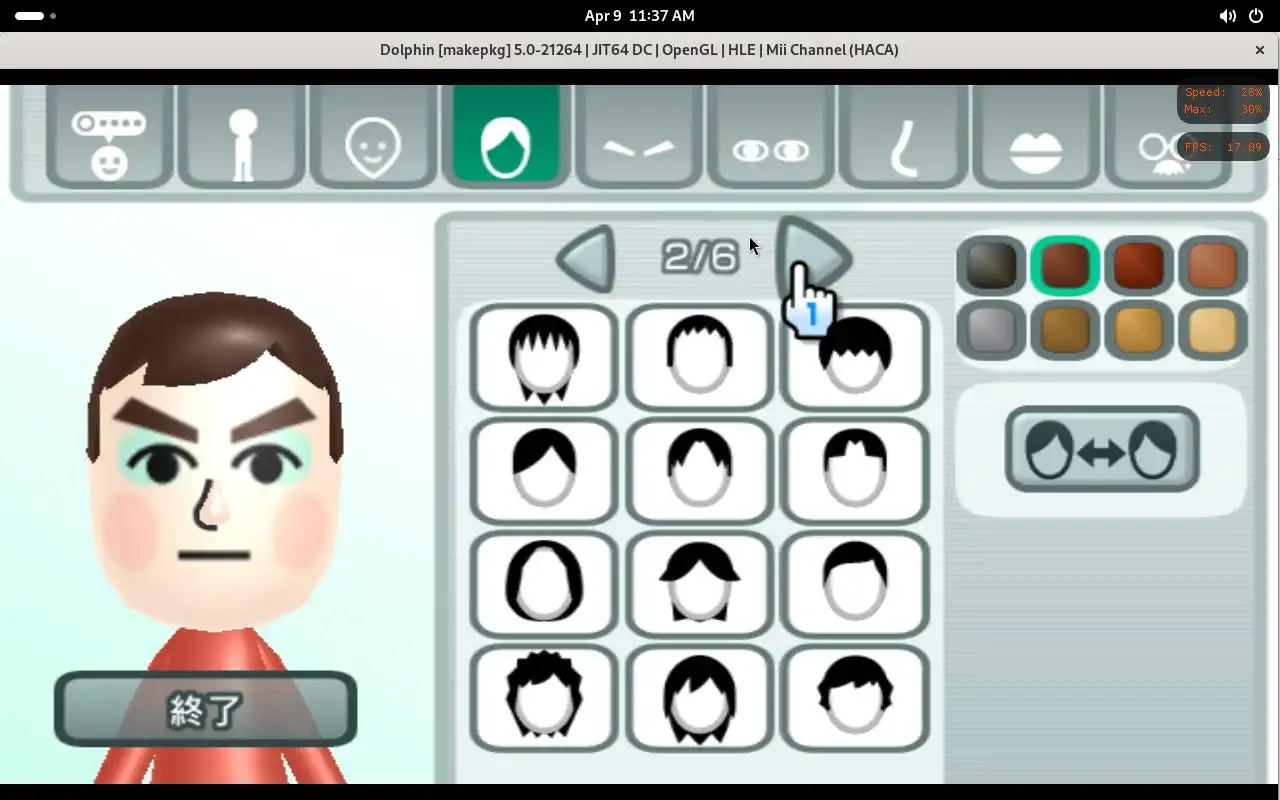Select the dark brown hair color

tap(1065, 265)
